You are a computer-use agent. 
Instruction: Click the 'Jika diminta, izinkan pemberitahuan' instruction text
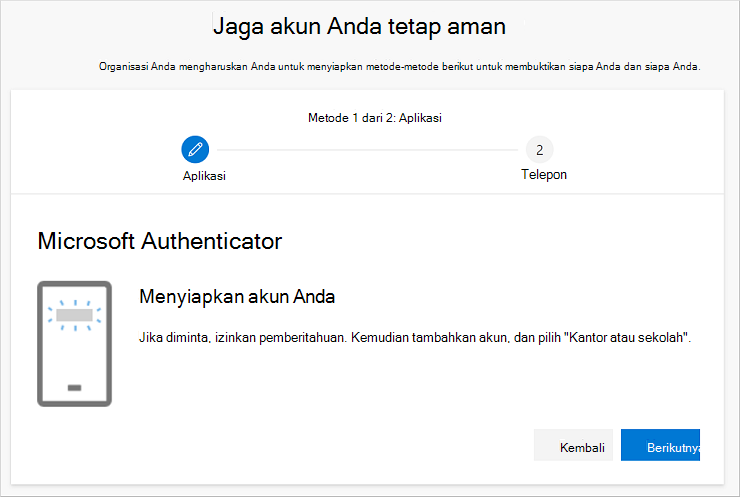point(415,337)
